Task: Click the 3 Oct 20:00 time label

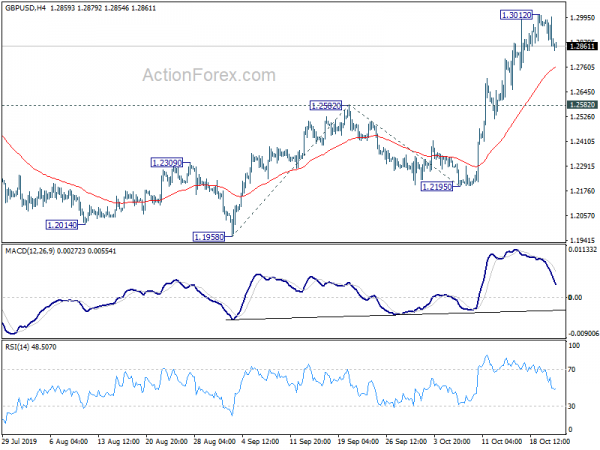Action: [x=452, y=441]
